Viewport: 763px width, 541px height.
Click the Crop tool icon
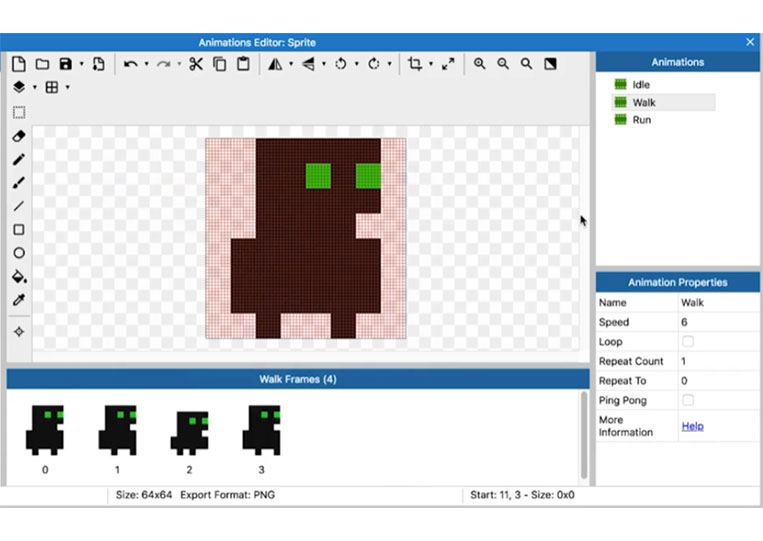(415, 64)
